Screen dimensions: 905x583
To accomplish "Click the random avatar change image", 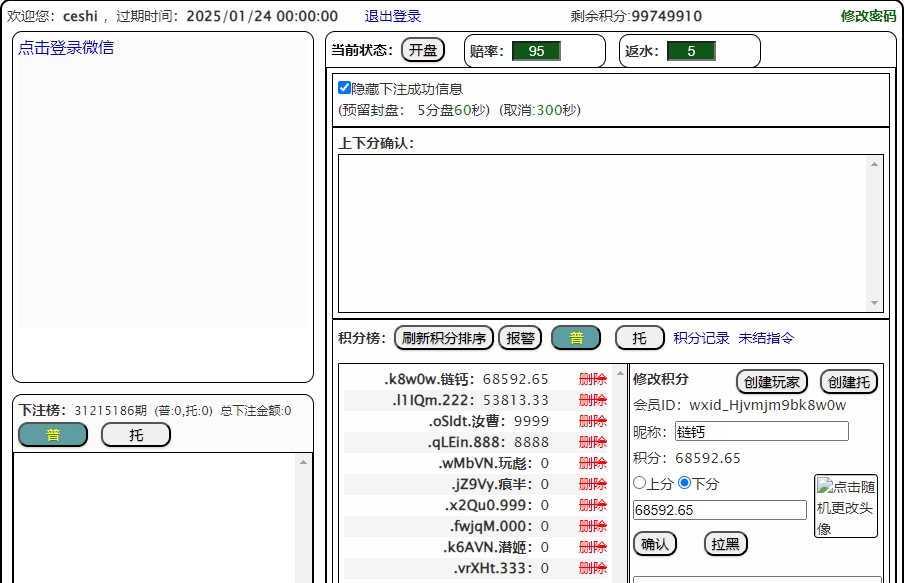I will point(846,506).
